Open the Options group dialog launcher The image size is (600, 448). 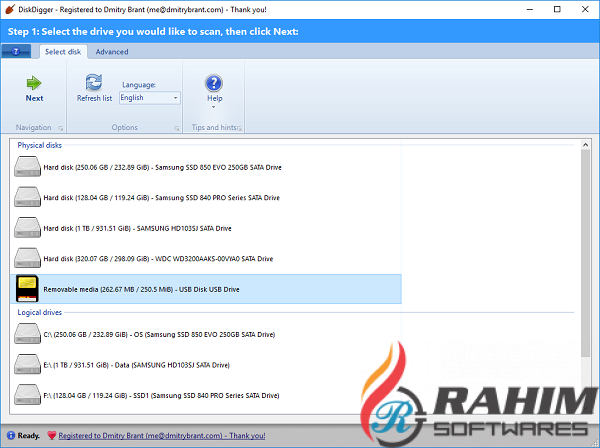tap(177, 128)
